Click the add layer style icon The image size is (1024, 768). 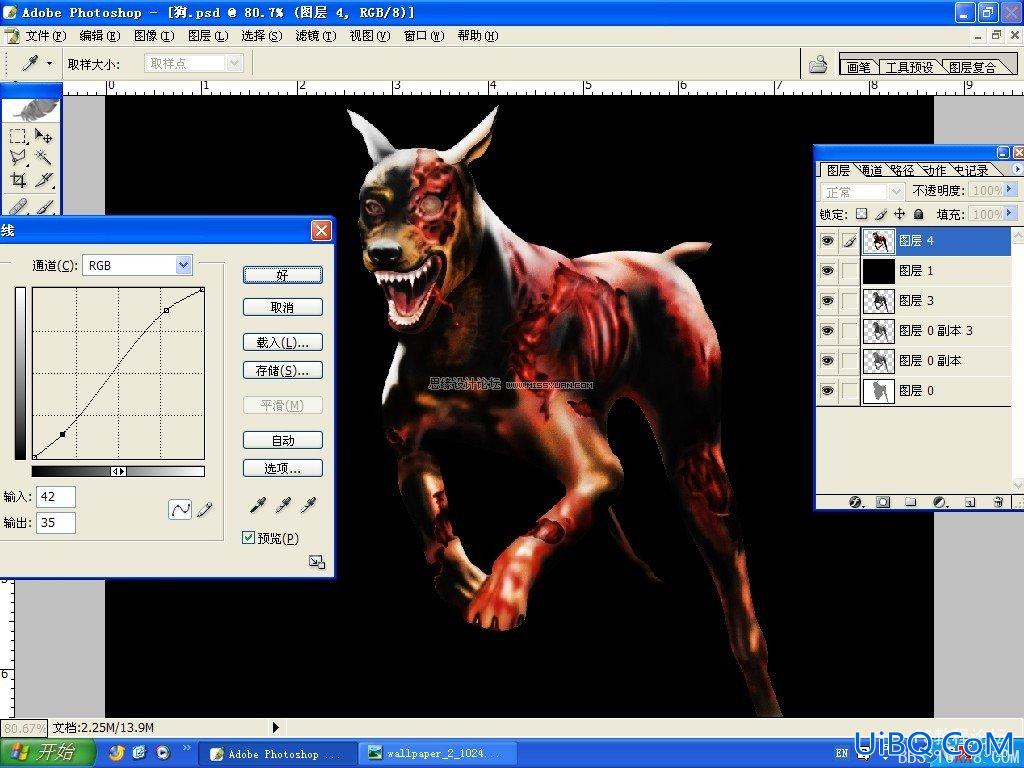point(856,502)
